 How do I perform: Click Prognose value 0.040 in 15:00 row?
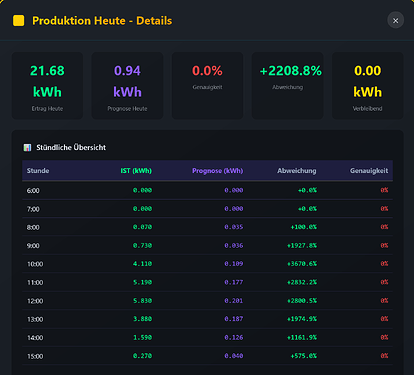coord(234,356)
